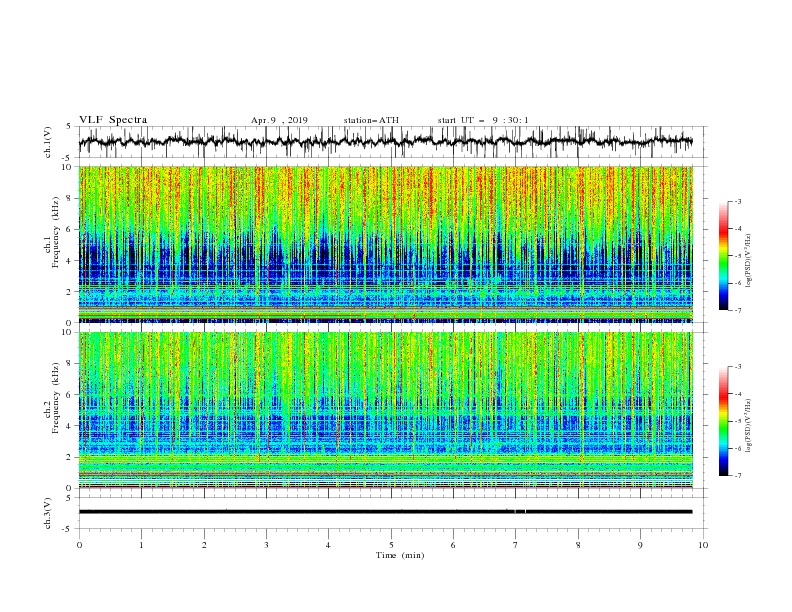Click the ch.1 colorbar "log(PSD)(V²/Hz)" label

coord(749,261)
